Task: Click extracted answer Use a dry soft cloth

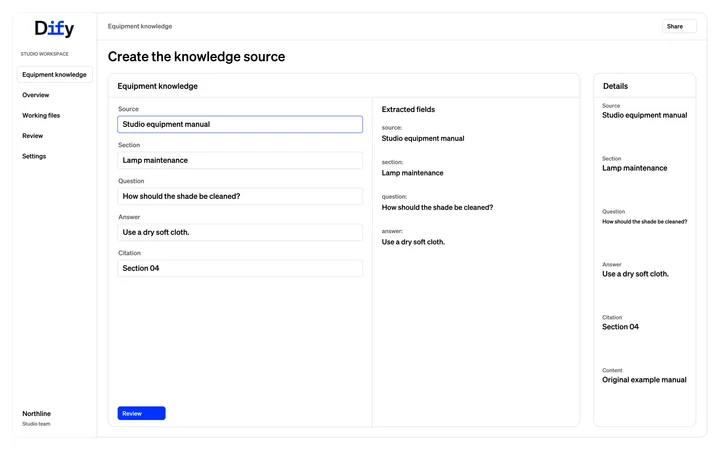Action: (x=413, y=242)
